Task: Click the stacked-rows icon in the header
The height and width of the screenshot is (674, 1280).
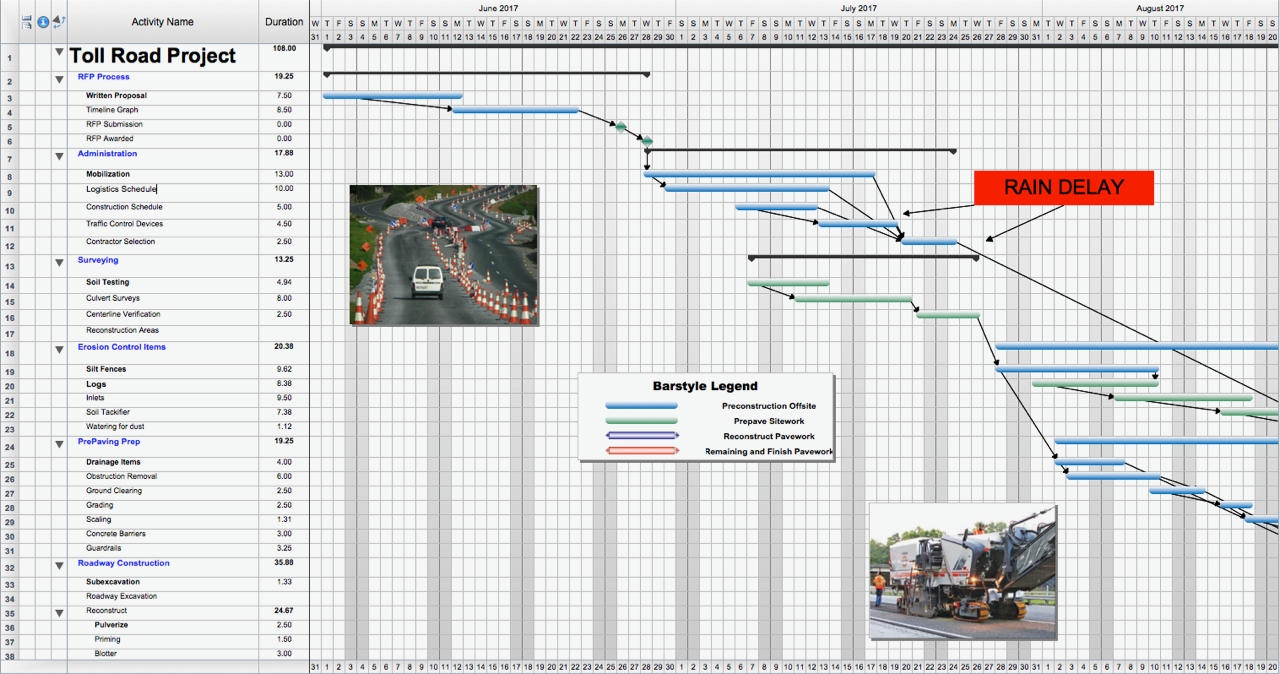Action: click(27, 22)
